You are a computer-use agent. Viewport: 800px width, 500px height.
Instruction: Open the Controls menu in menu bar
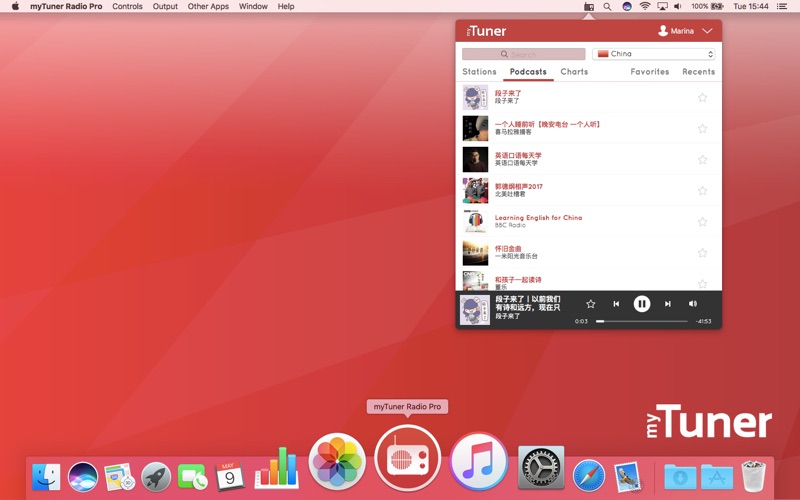[127, 6]
